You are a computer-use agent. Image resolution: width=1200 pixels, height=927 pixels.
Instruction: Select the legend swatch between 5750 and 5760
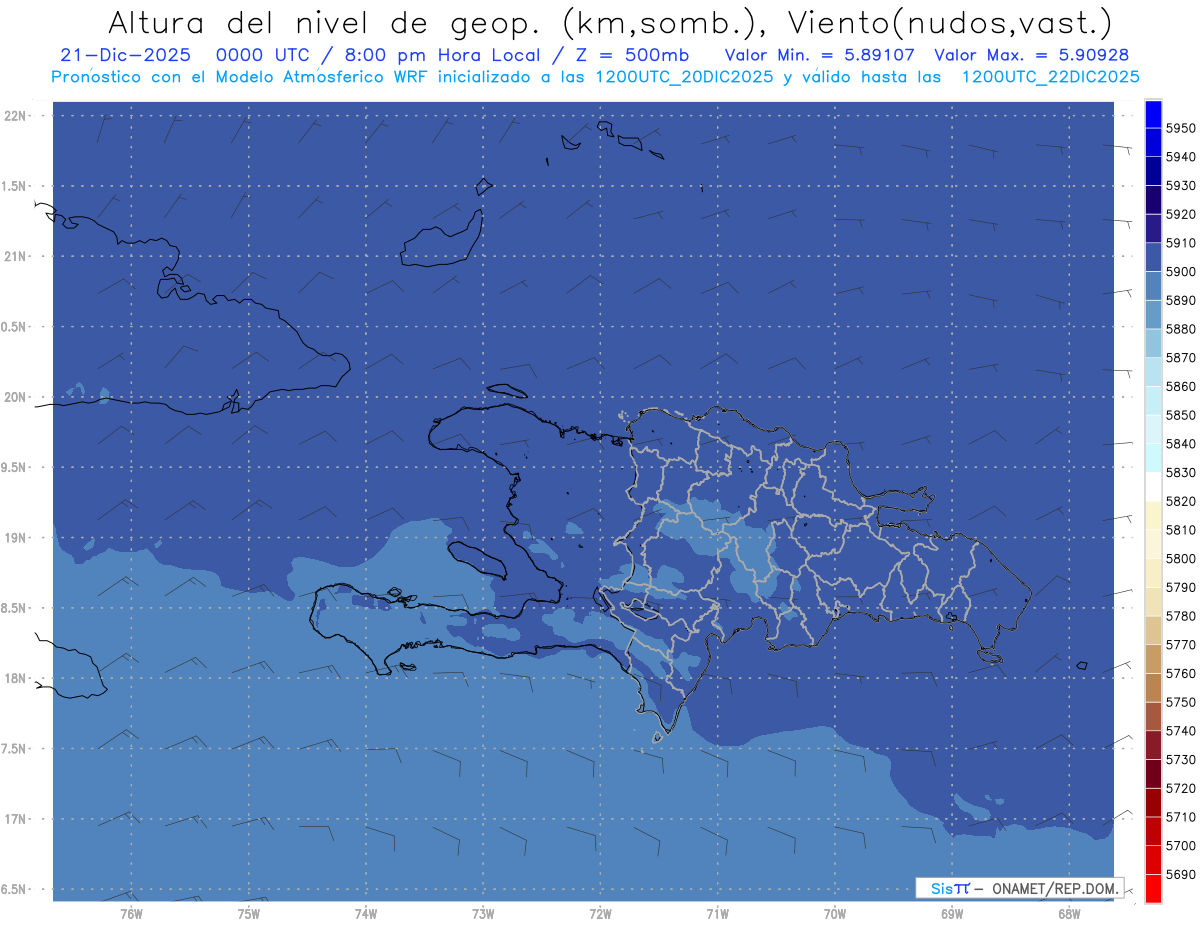tap(1153, 688)
